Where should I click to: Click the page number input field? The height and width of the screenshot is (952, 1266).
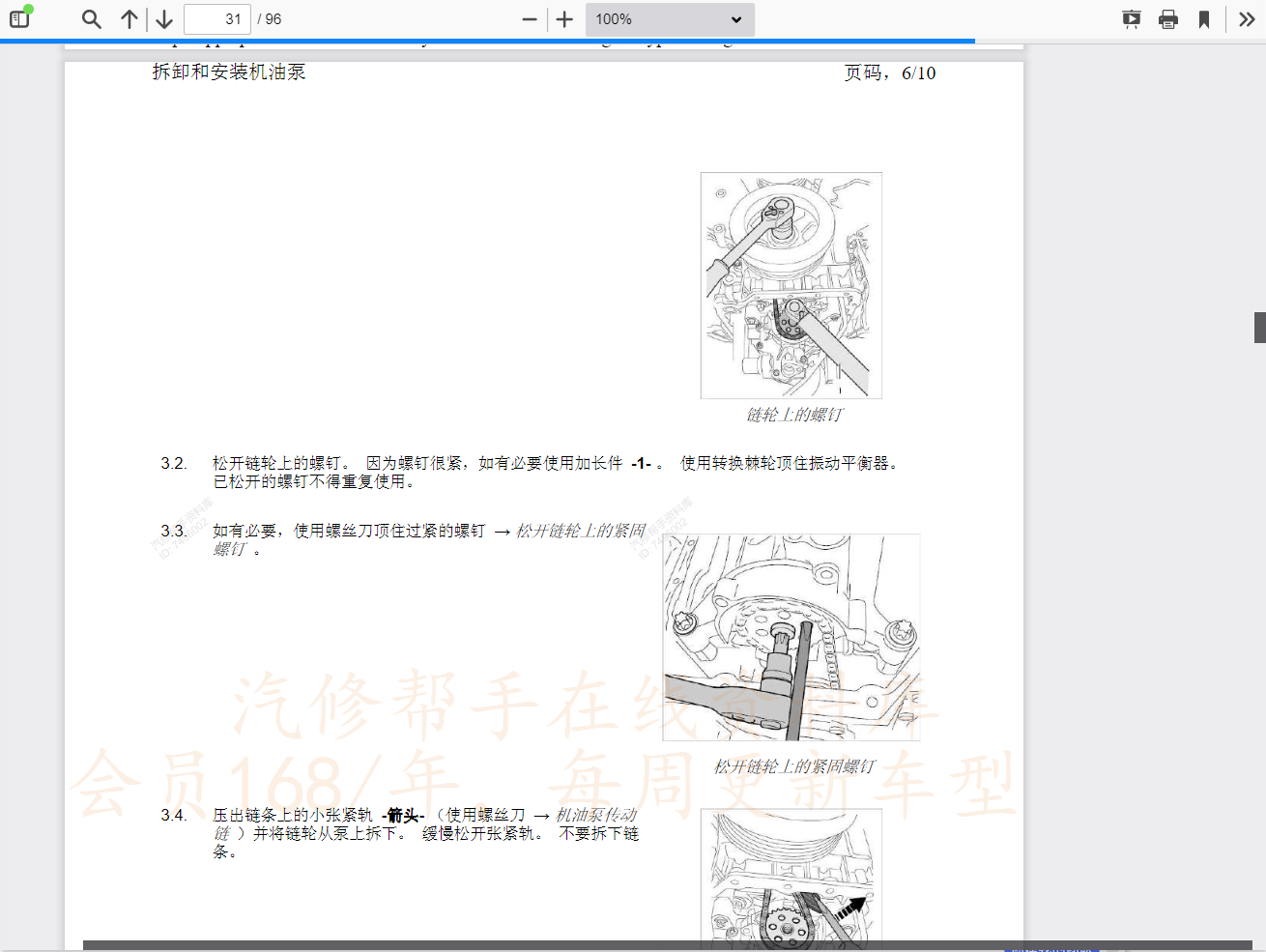(x=217, y=19)
